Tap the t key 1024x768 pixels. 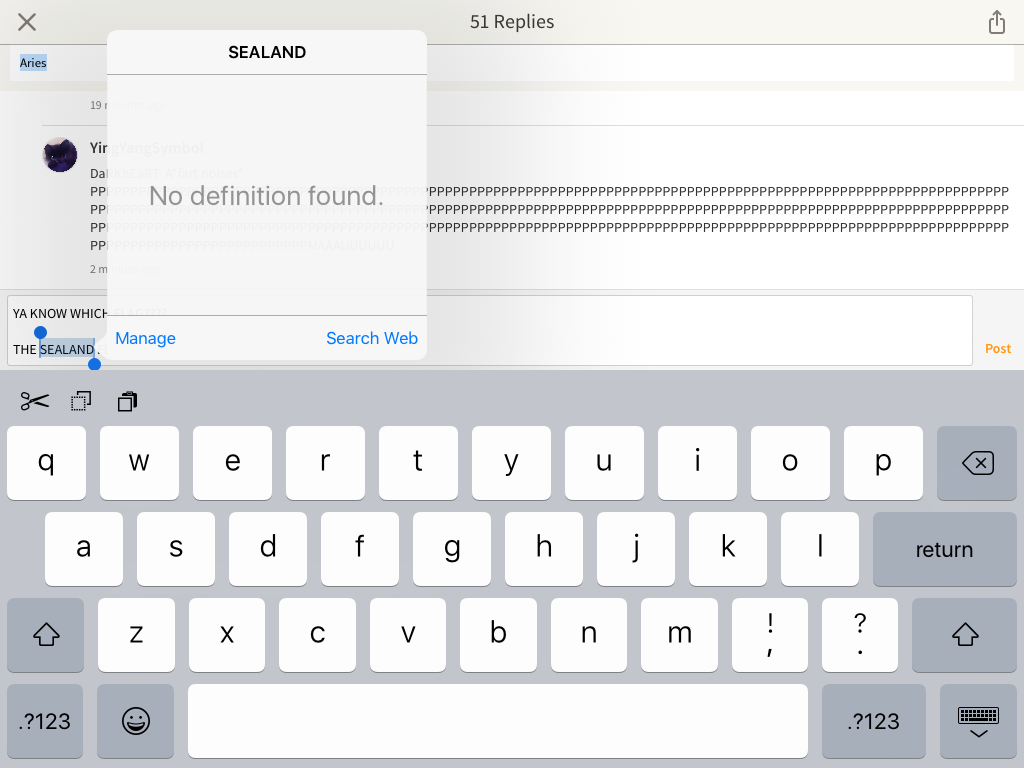coord(419,463)
